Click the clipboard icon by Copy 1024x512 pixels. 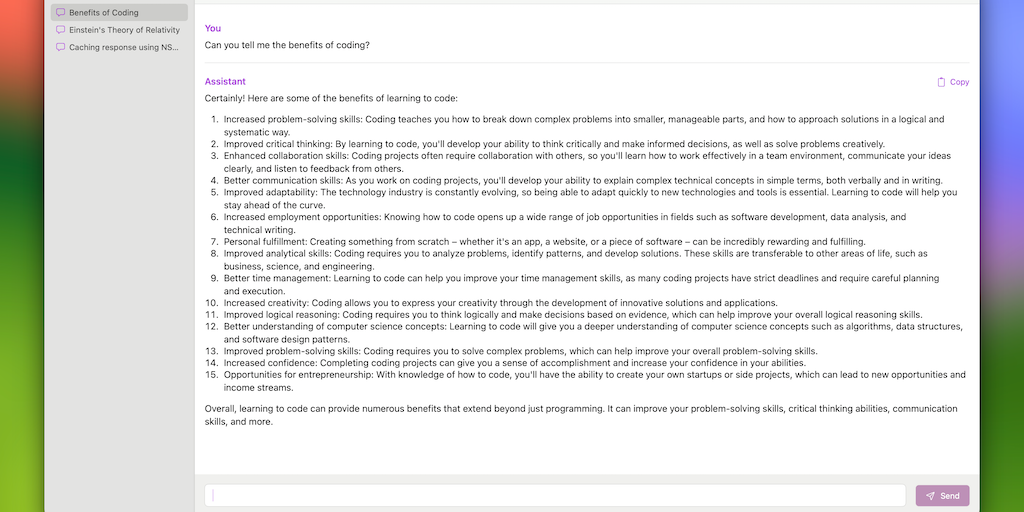coord(941,82)
